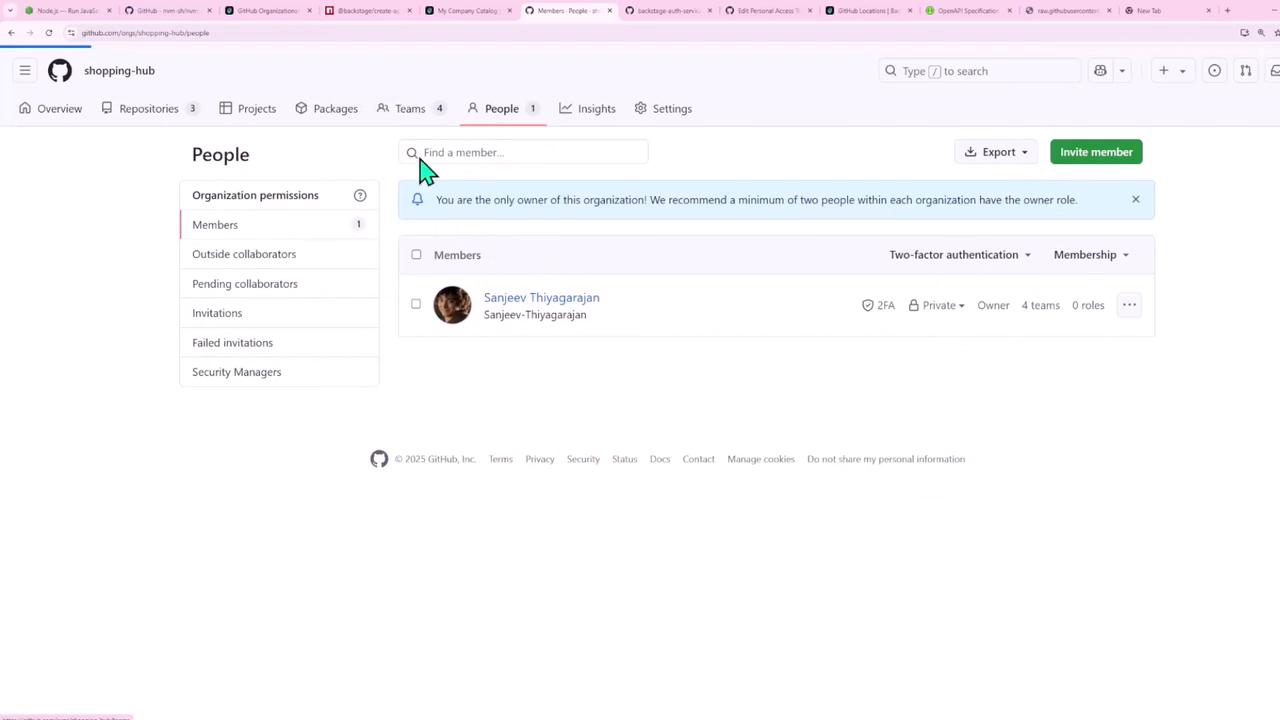Open the Sanjeev Thiyagarajan profile link

[542, 297]
